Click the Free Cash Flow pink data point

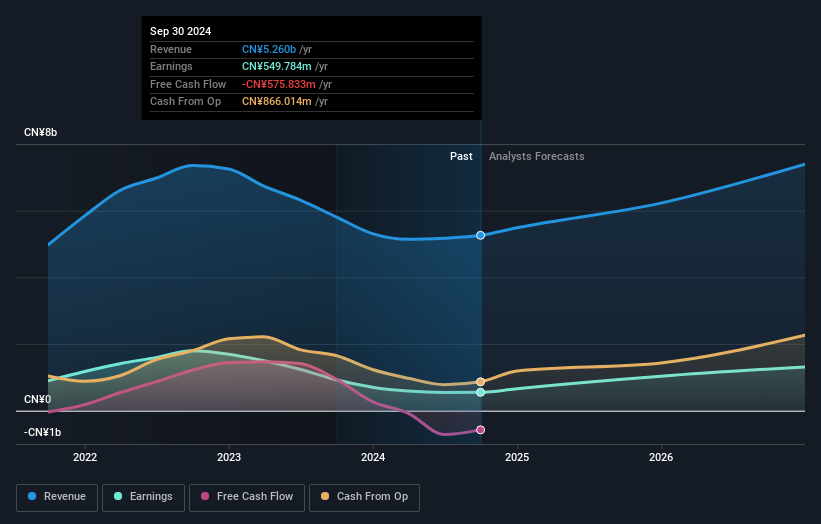[x=480, y=430]
